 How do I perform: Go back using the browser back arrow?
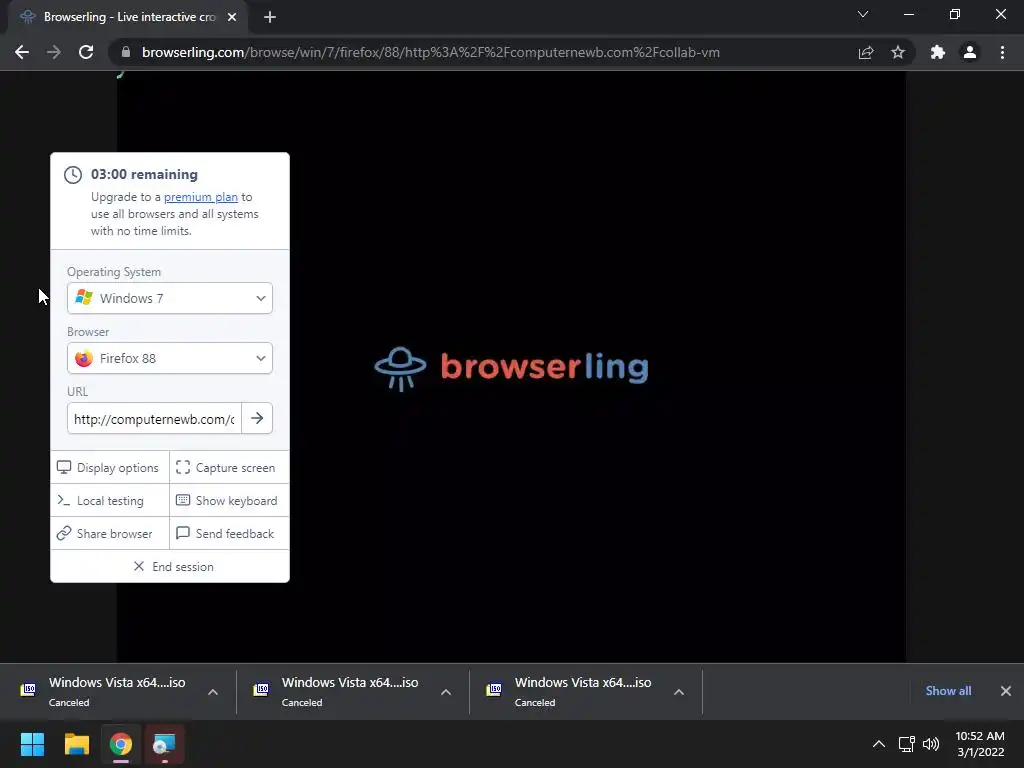[x=22, y=52]
